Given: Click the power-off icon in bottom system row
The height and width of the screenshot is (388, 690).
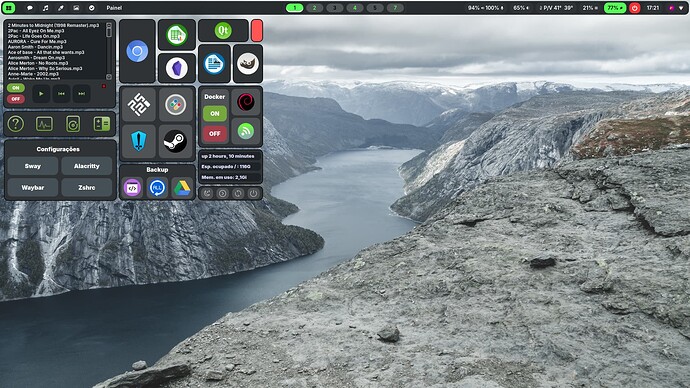Looking at the screenshot, I should point(253,193).
